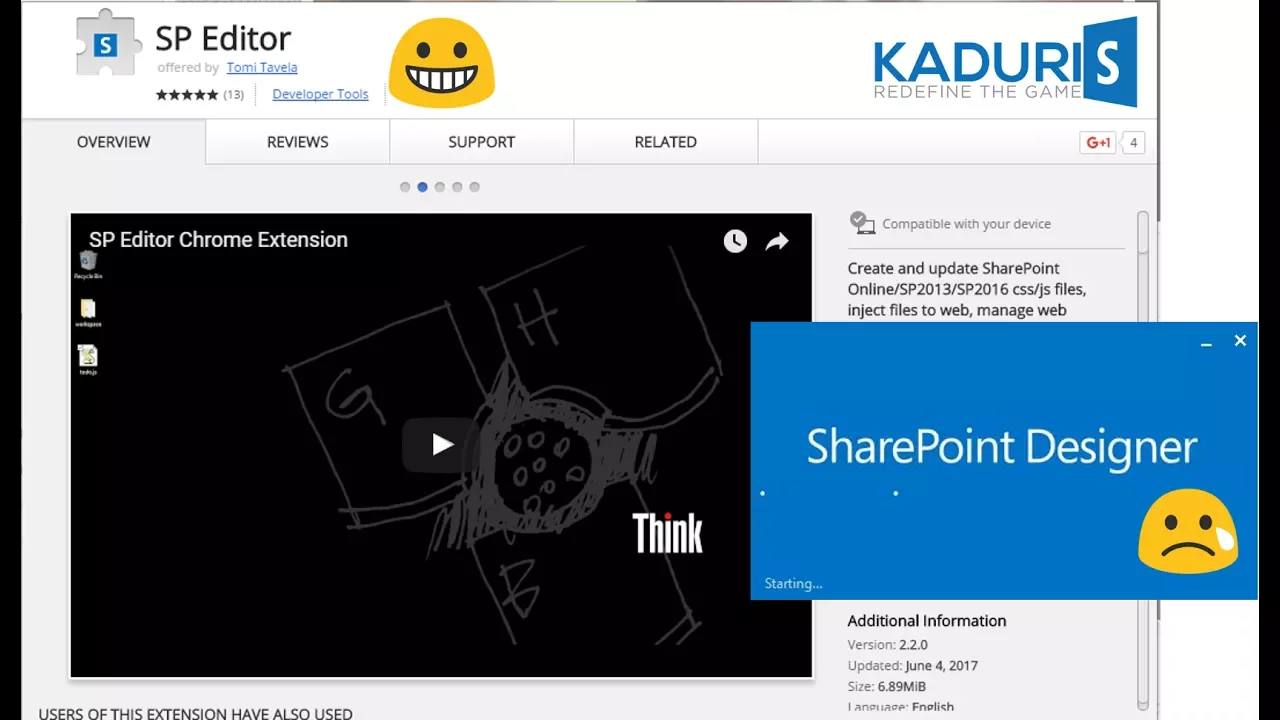Click the 'Version: 2.2.0' text
This screenshot has width=1280, height=720.
(888, 645)
